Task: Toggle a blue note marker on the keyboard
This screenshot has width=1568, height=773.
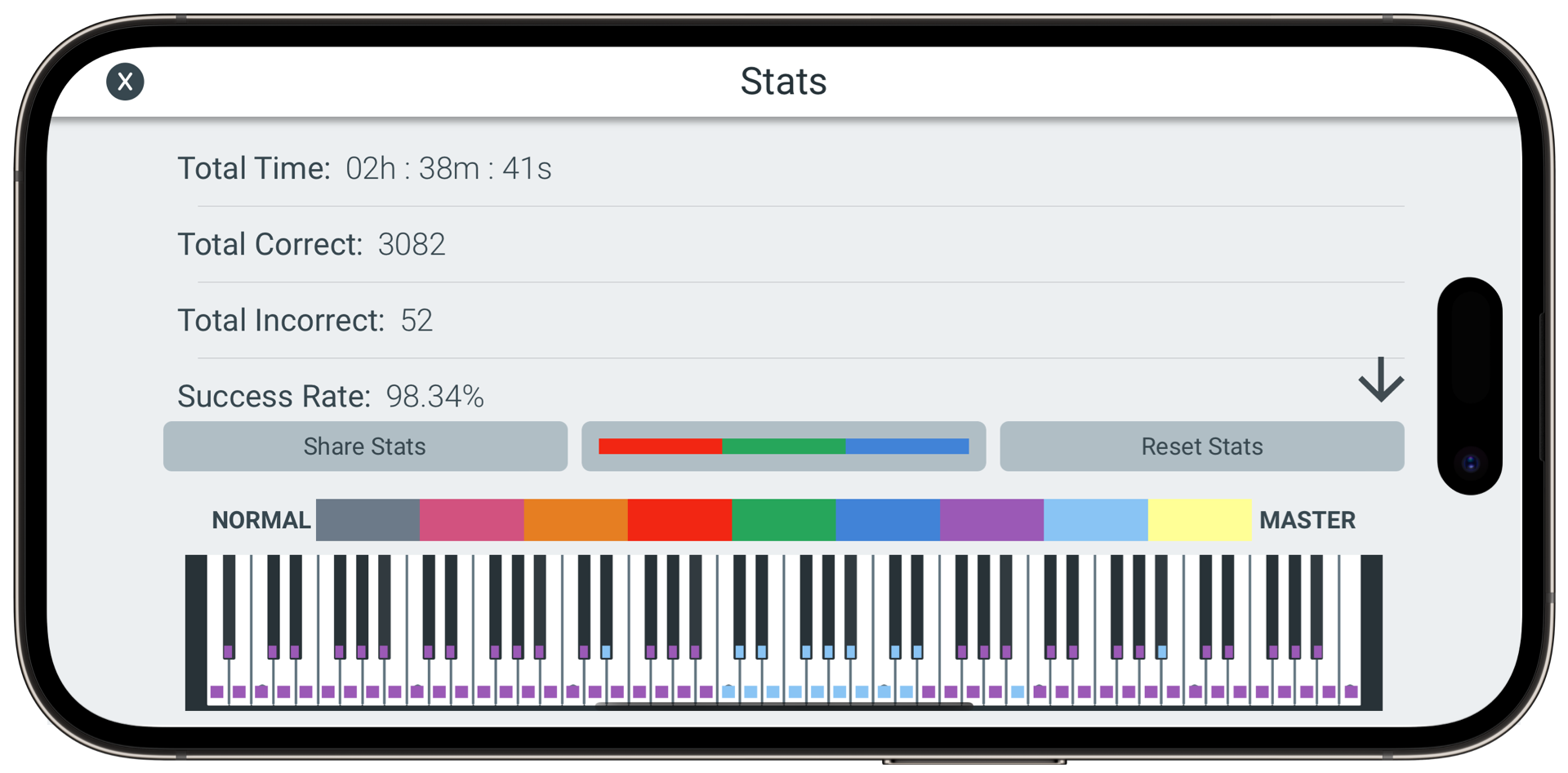Action: coord(751,691)
